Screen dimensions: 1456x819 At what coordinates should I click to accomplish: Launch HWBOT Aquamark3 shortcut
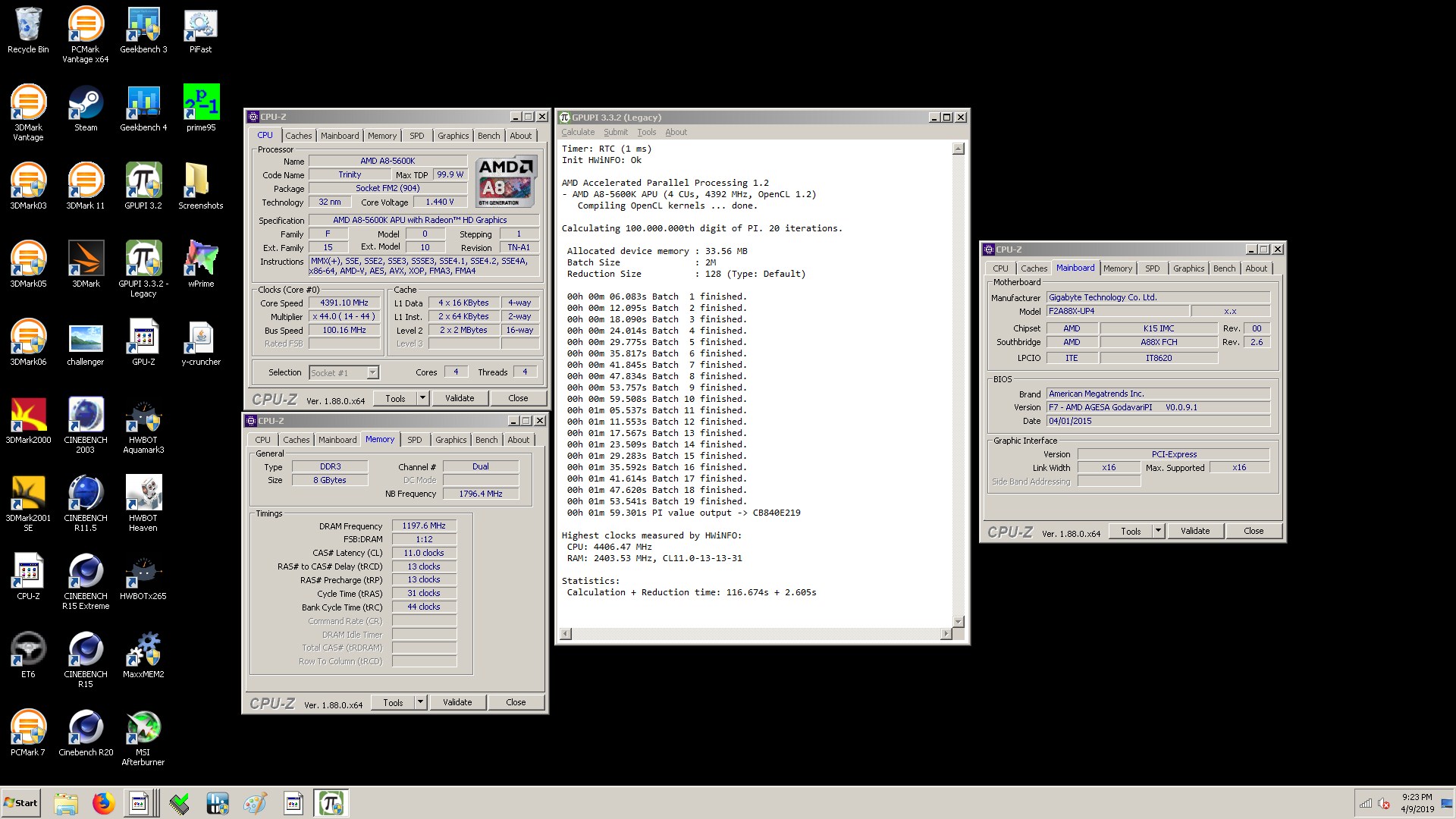pyautogui.click(x=143, y=425)
